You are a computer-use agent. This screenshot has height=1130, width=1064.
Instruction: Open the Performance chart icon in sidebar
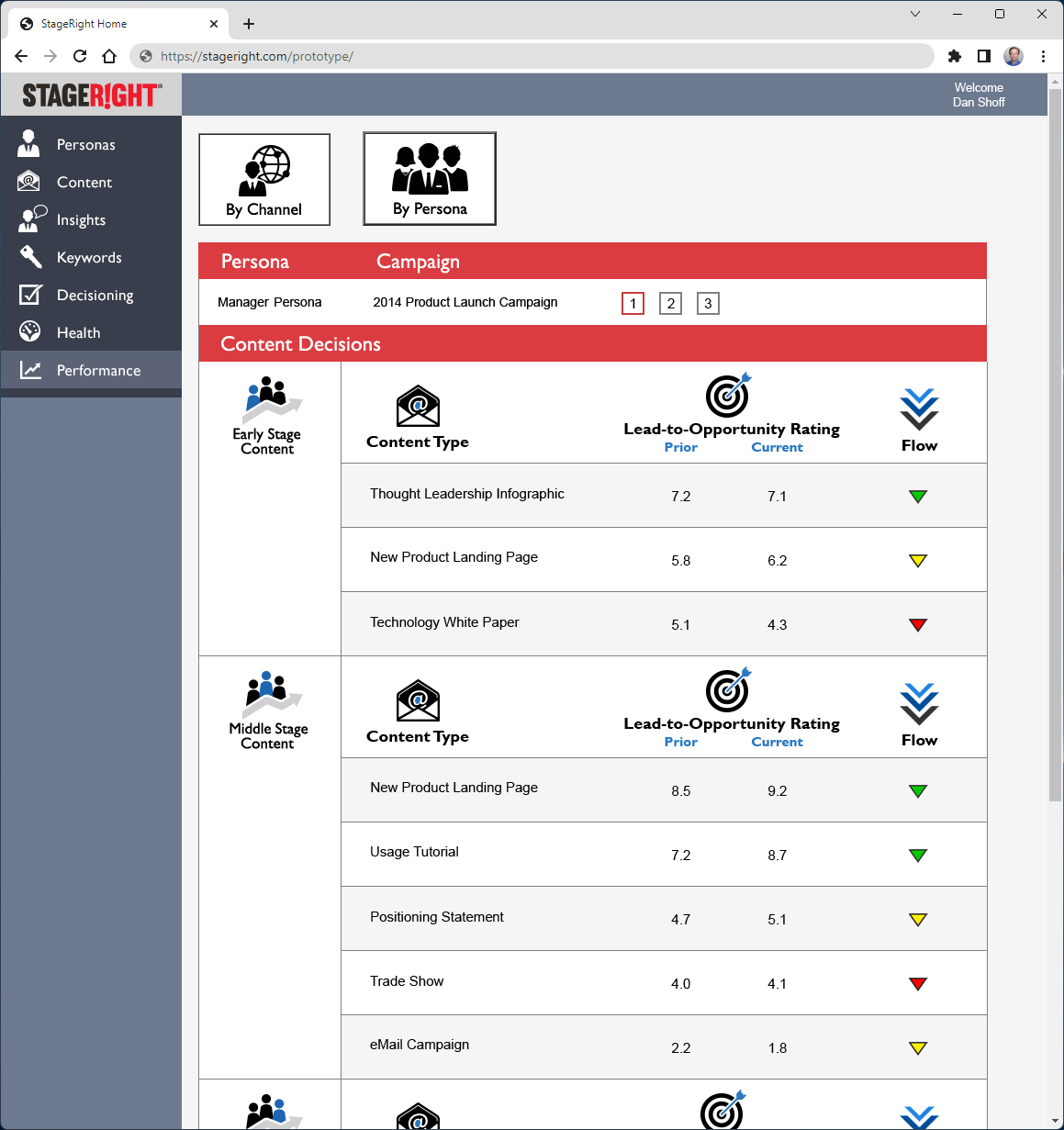pos(30,370)
